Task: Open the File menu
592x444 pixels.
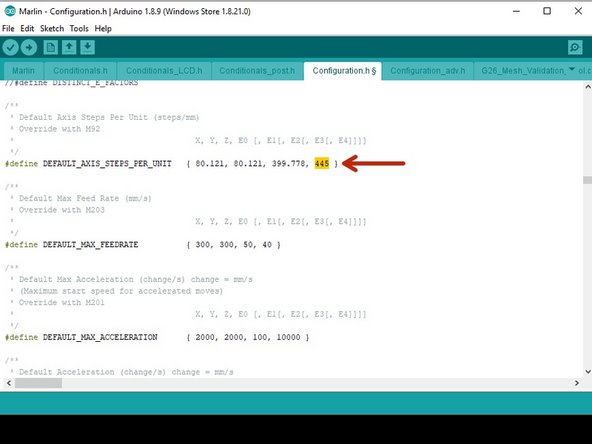Action: pyautogui.click(x=8, y=29)
